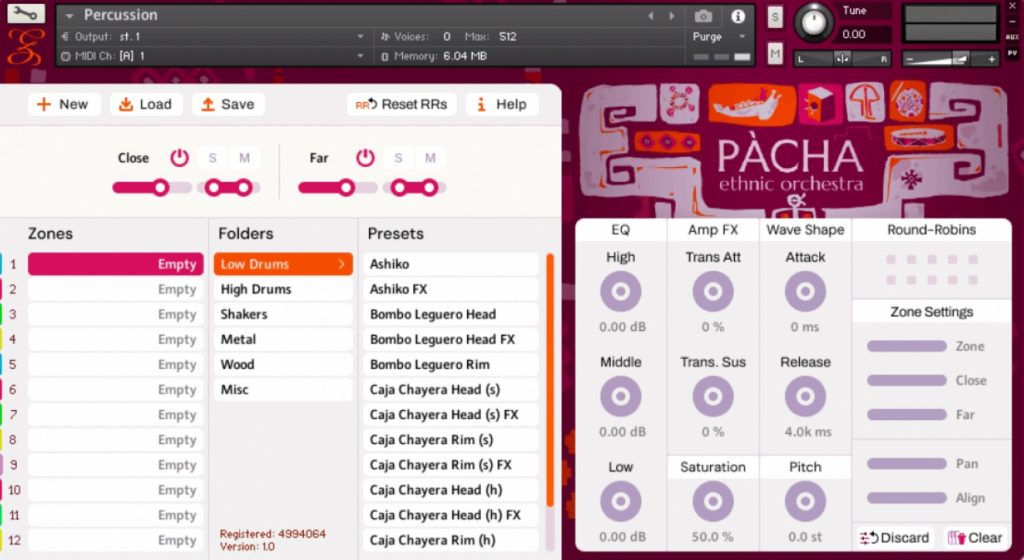Adjust the Saturation knob at 50%

(x=712, y=500)
